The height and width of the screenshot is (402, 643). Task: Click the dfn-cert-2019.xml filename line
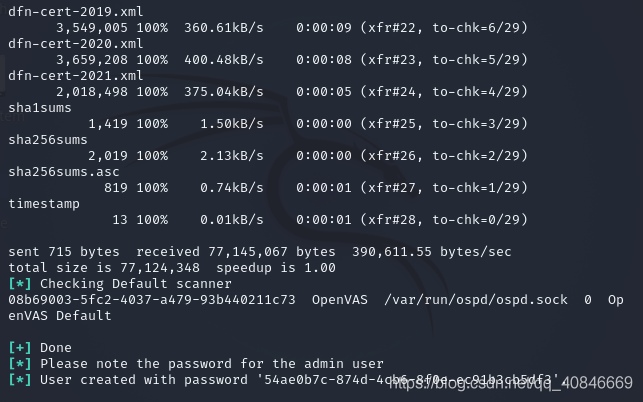pyautogui.click(x=76, y=11)
